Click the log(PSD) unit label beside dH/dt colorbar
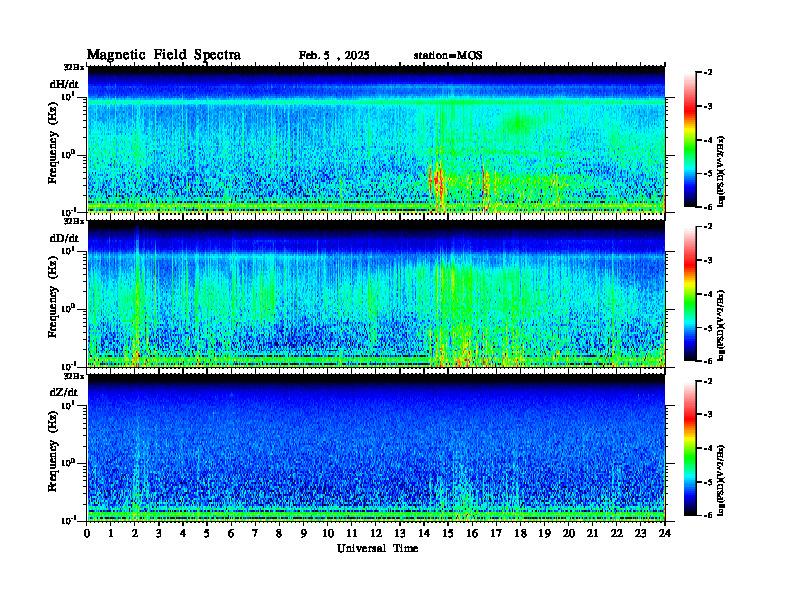The height and width of the screenshot is (612, 792). pos(723,171)
